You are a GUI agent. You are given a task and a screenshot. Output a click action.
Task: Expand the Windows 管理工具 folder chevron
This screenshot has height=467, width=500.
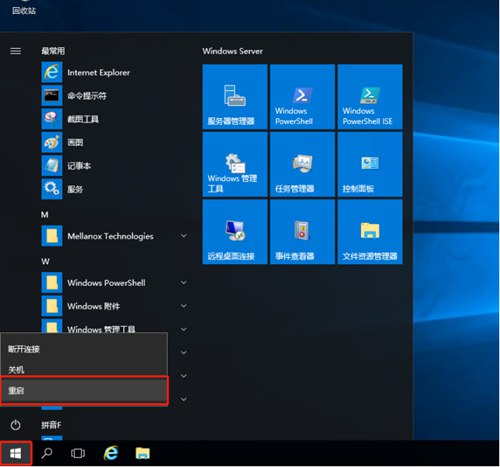[x=184, y=329]
